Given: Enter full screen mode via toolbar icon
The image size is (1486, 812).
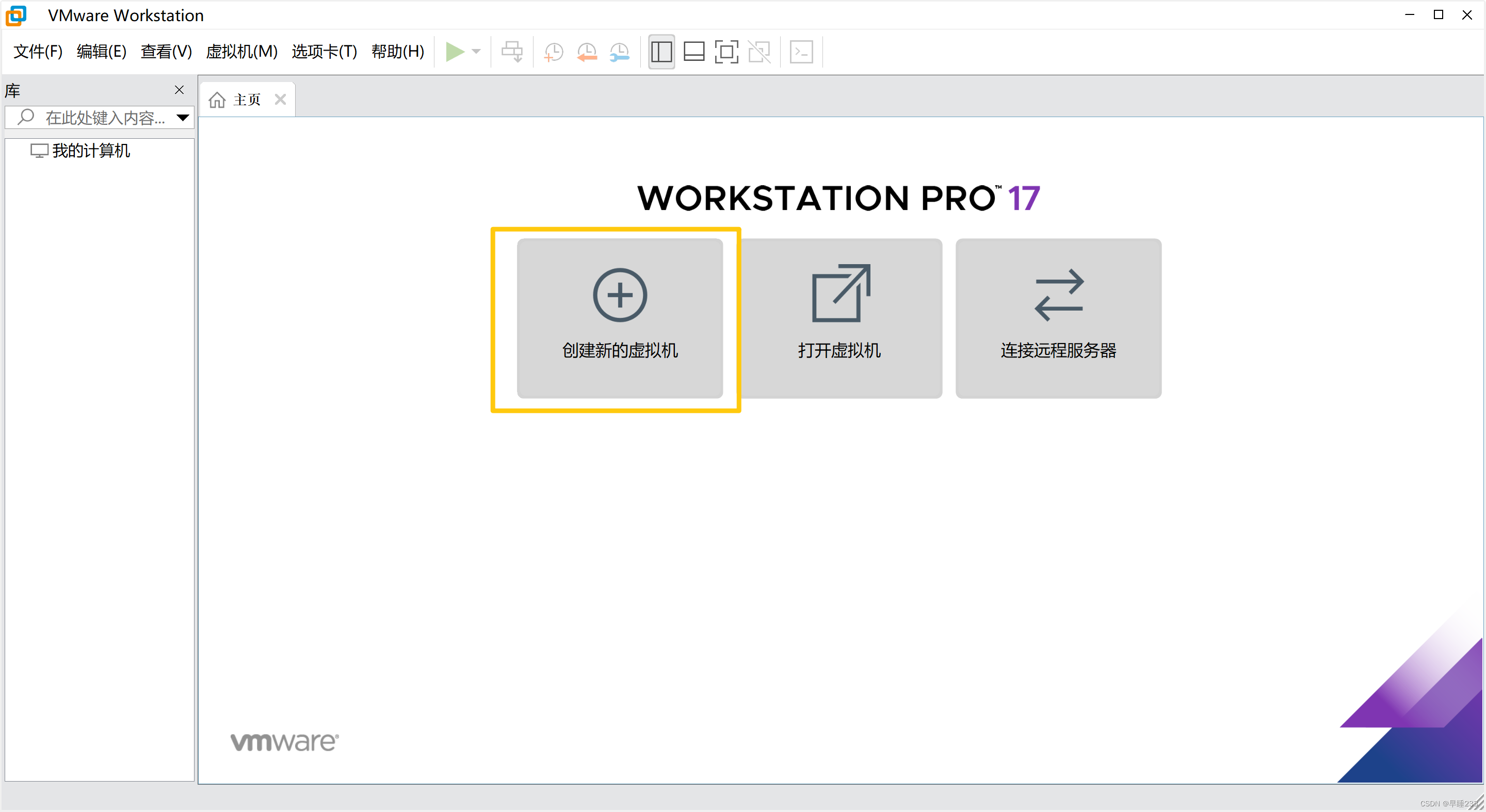Looking at the screenshot, I should (726, 52).
